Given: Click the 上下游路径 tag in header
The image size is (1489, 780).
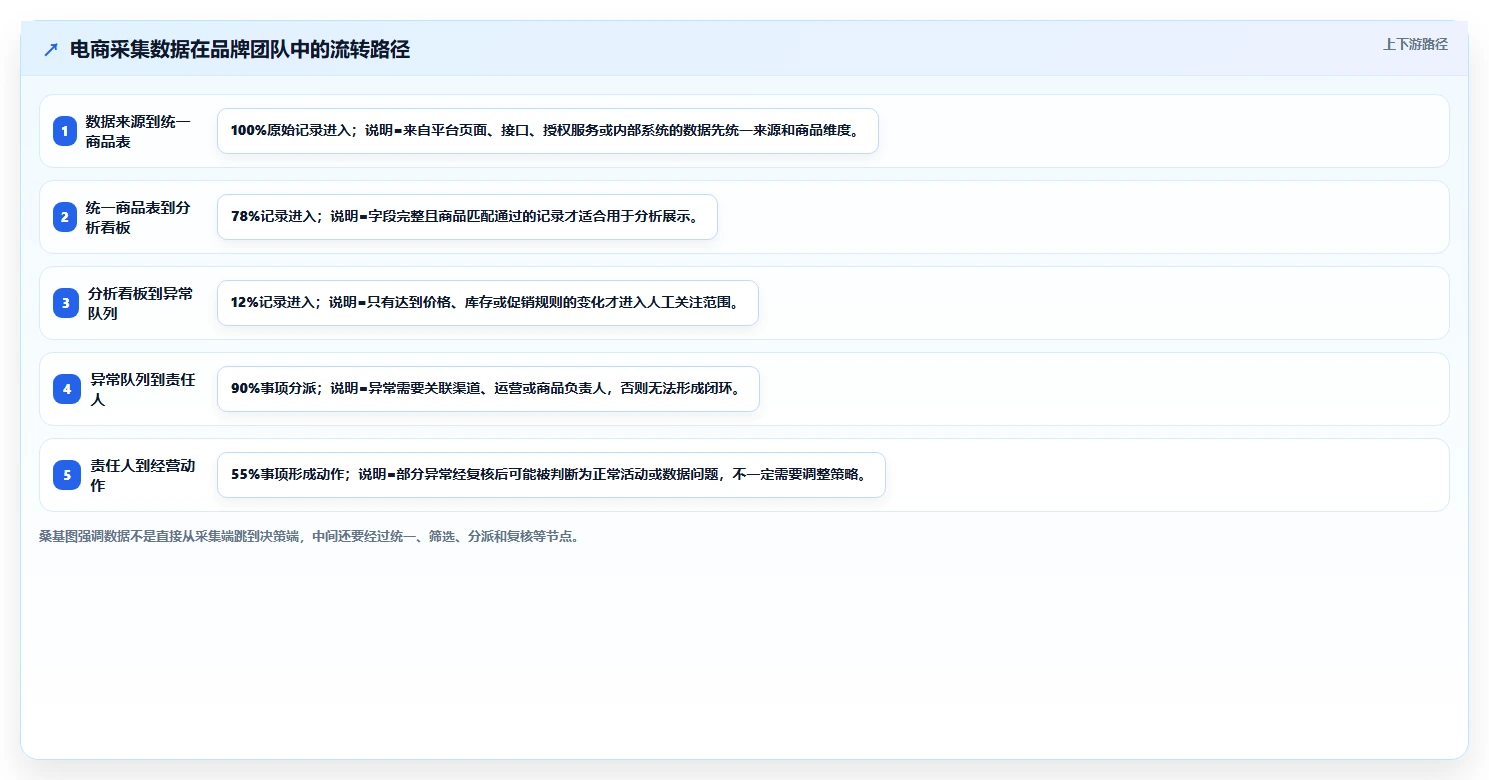Looking at the screenshot, I should [1415, 44].
